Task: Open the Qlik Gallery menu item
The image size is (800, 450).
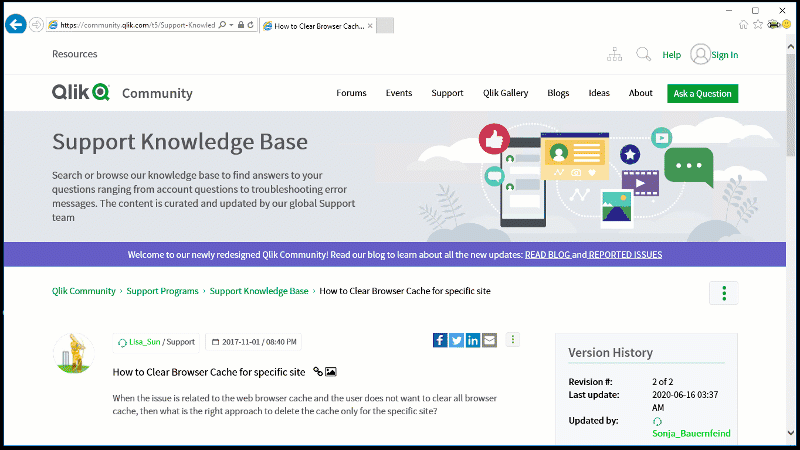Action: [506, 93]
